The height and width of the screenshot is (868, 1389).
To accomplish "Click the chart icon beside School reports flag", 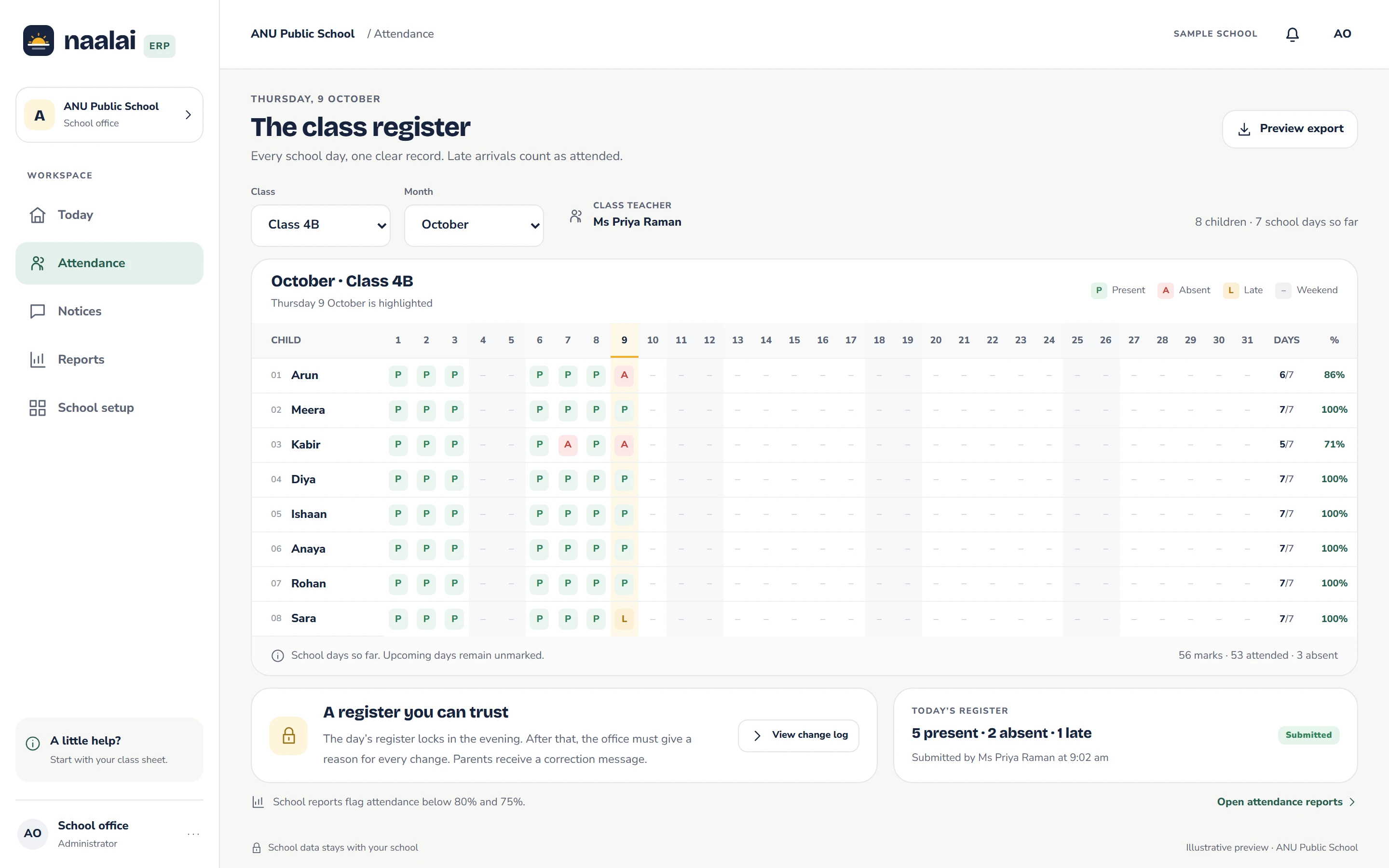I will pyautogui.click(x=259, y=802).
